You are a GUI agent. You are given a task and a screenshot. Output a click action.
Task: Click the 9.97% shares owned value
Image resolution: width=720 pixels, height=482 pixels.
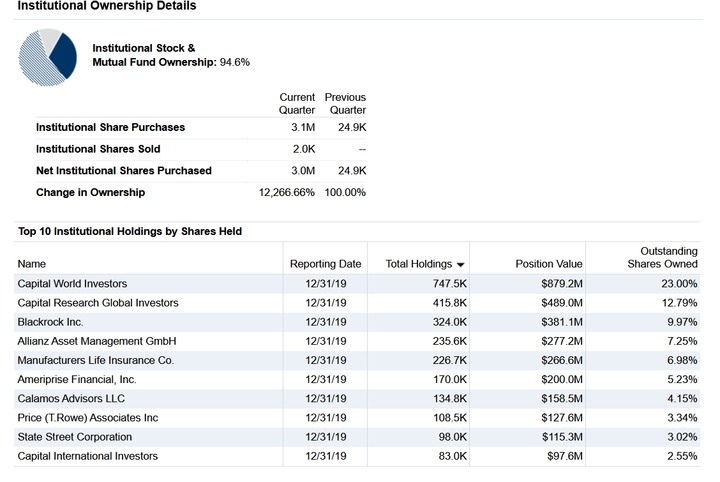click(682, 322)
